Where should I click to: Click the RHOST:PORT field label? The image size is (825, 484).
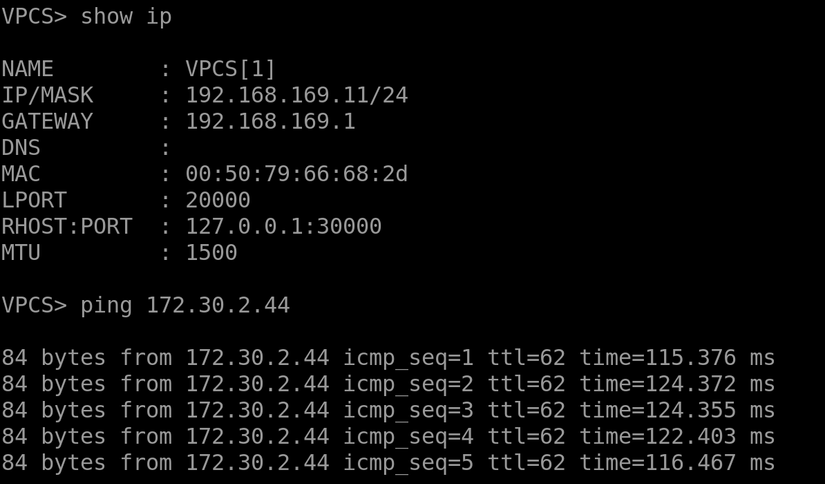tap(67, 227)
